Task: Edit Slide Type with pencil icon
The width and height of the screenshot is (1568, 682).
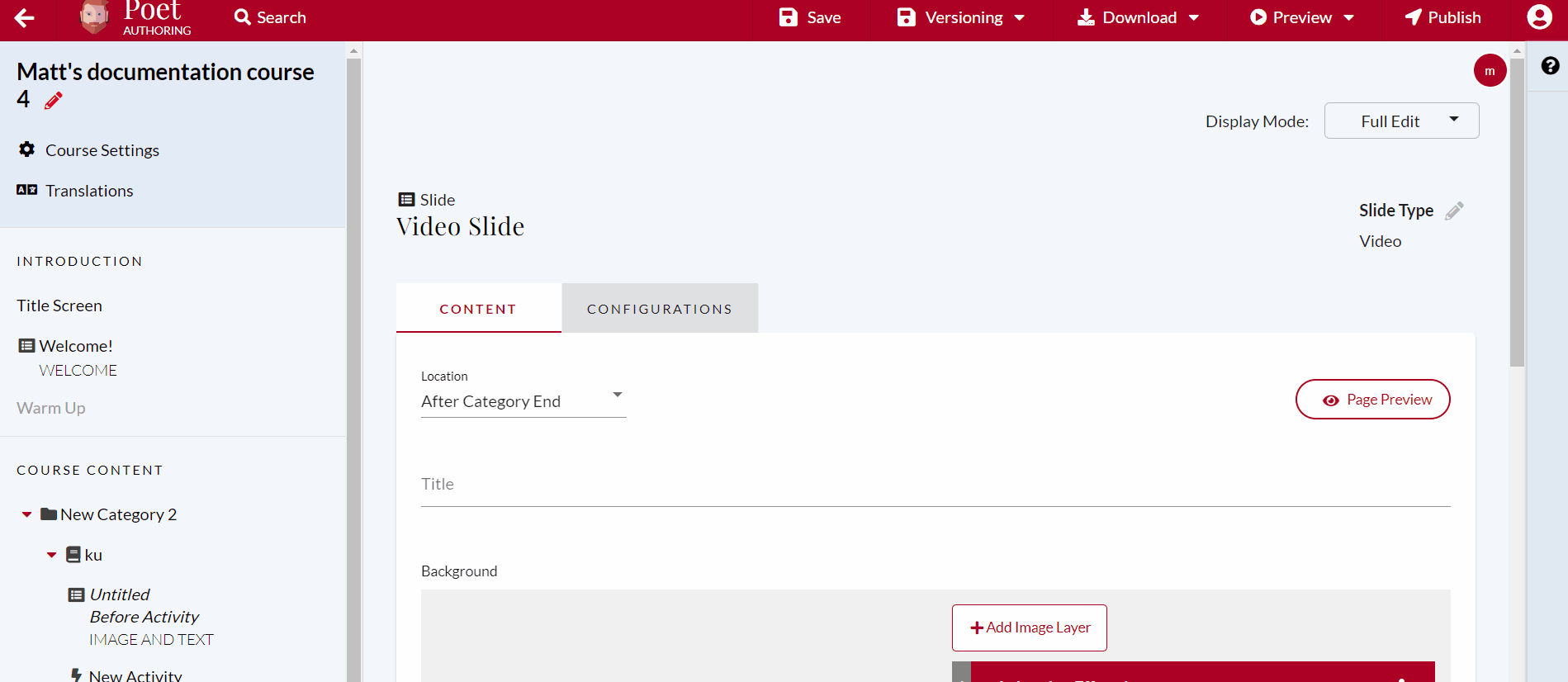Action: pyautogui.click(x=1454, y=211)
